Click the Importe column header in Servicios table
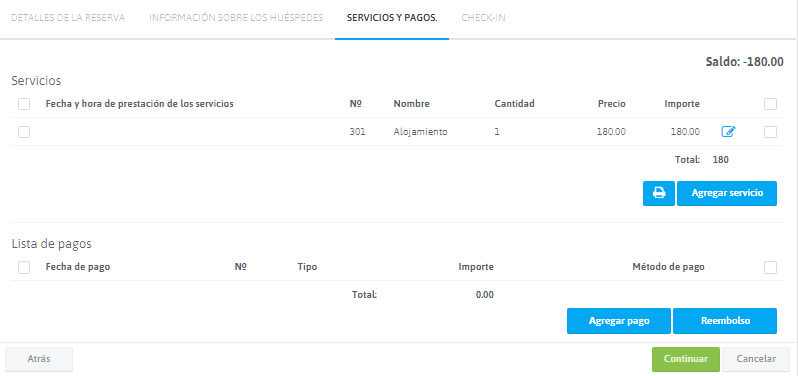The image size is (798, 376). point(682,104)
